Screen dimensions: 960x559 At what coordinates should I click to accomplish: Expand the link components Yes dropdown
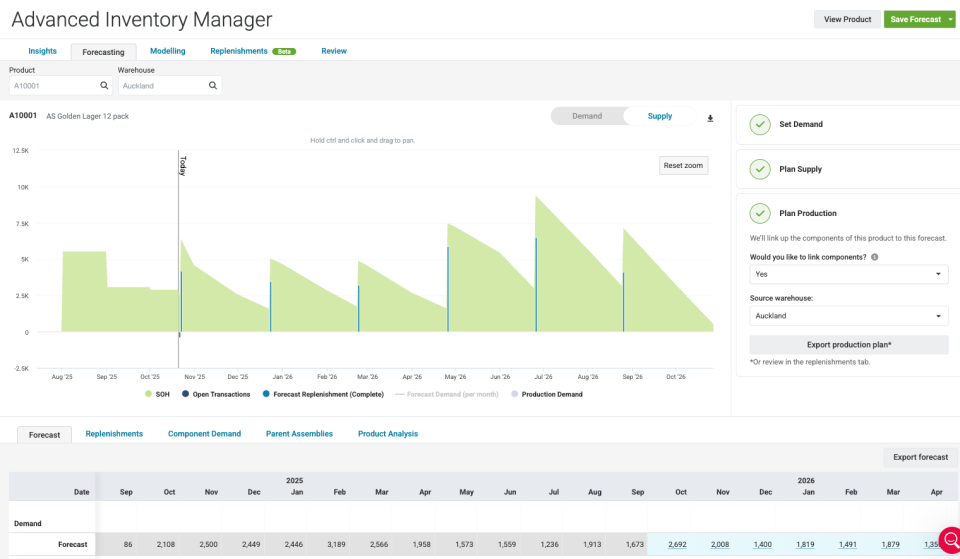pyautogui.click(x=848, y=274)
